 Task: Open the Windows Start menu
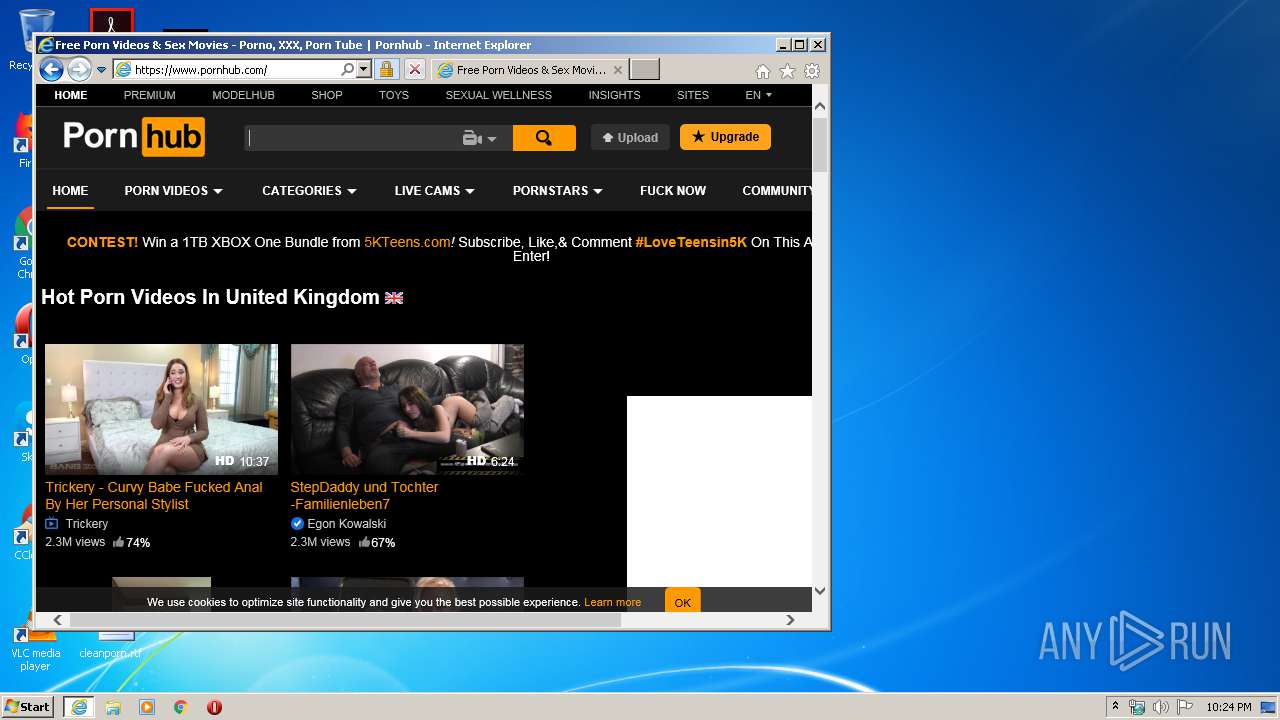click(28, 707)
